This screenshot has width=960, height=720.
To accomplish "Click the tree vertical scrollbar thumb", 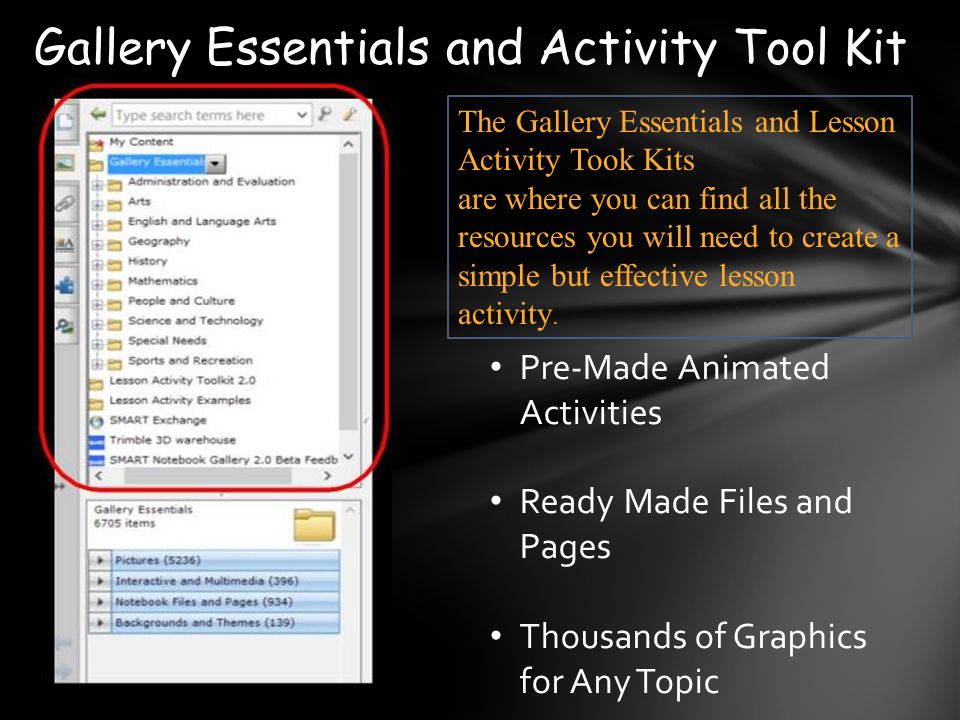I will click(x=348, y=291).
